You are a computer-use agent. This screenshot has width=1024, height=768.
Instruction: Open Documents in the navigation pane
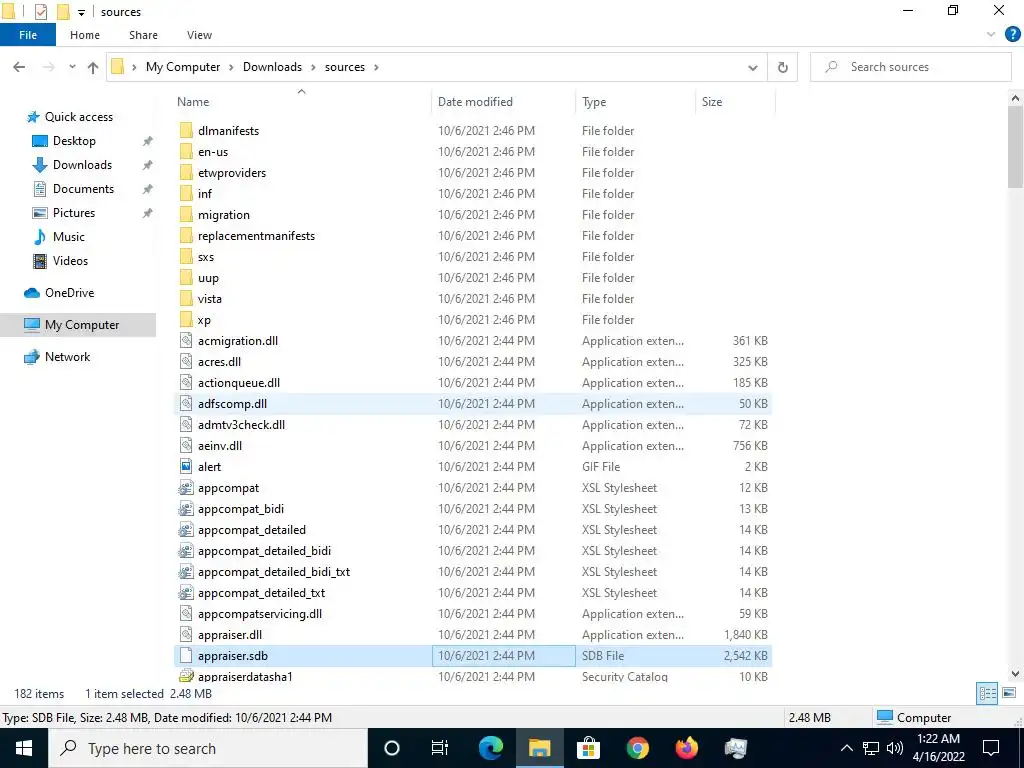click(x=83, y=189)
